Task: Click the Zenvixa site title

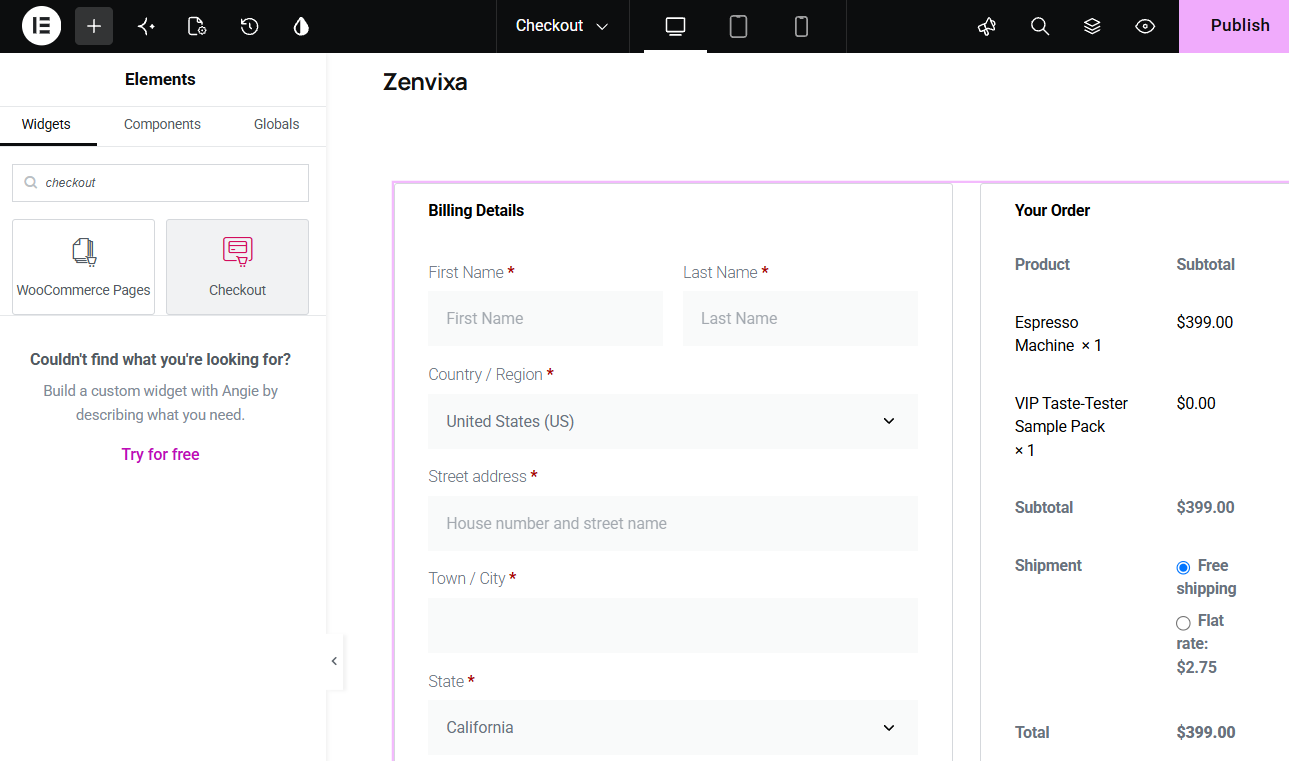Action: coord(425,82)
